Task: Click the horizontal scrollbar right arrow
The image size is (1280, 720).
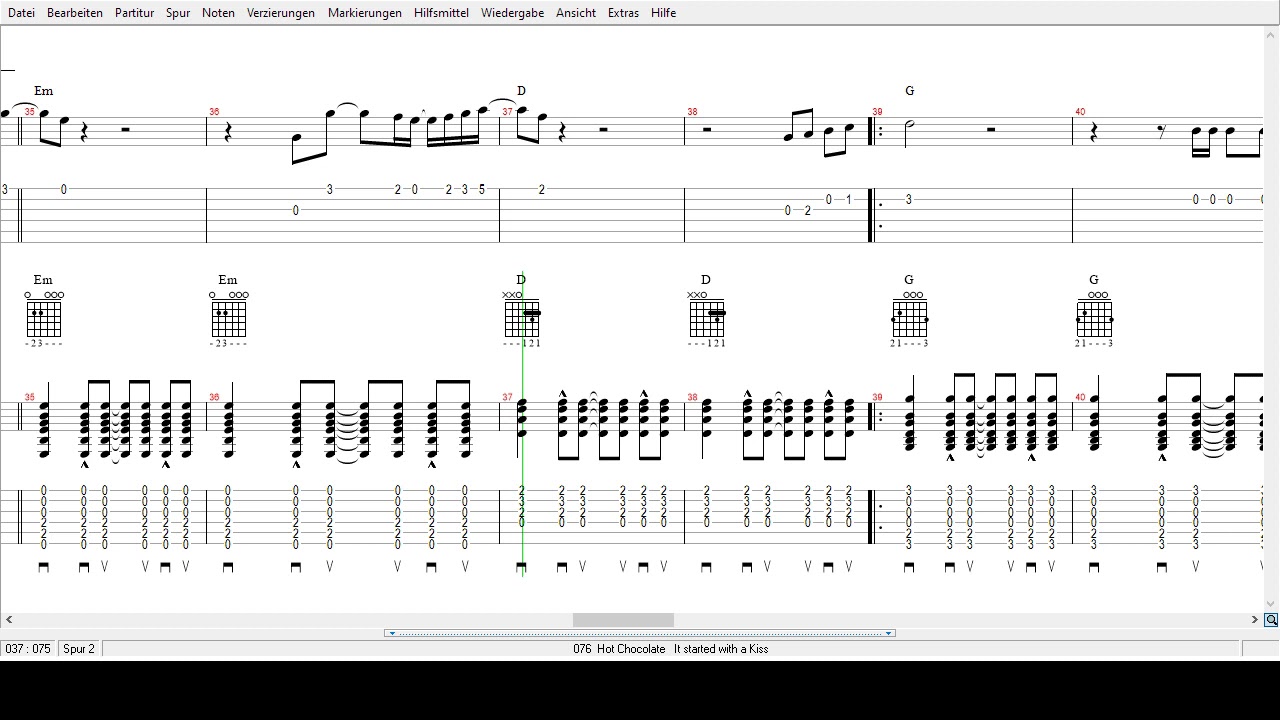Action: coord(1255,620)
